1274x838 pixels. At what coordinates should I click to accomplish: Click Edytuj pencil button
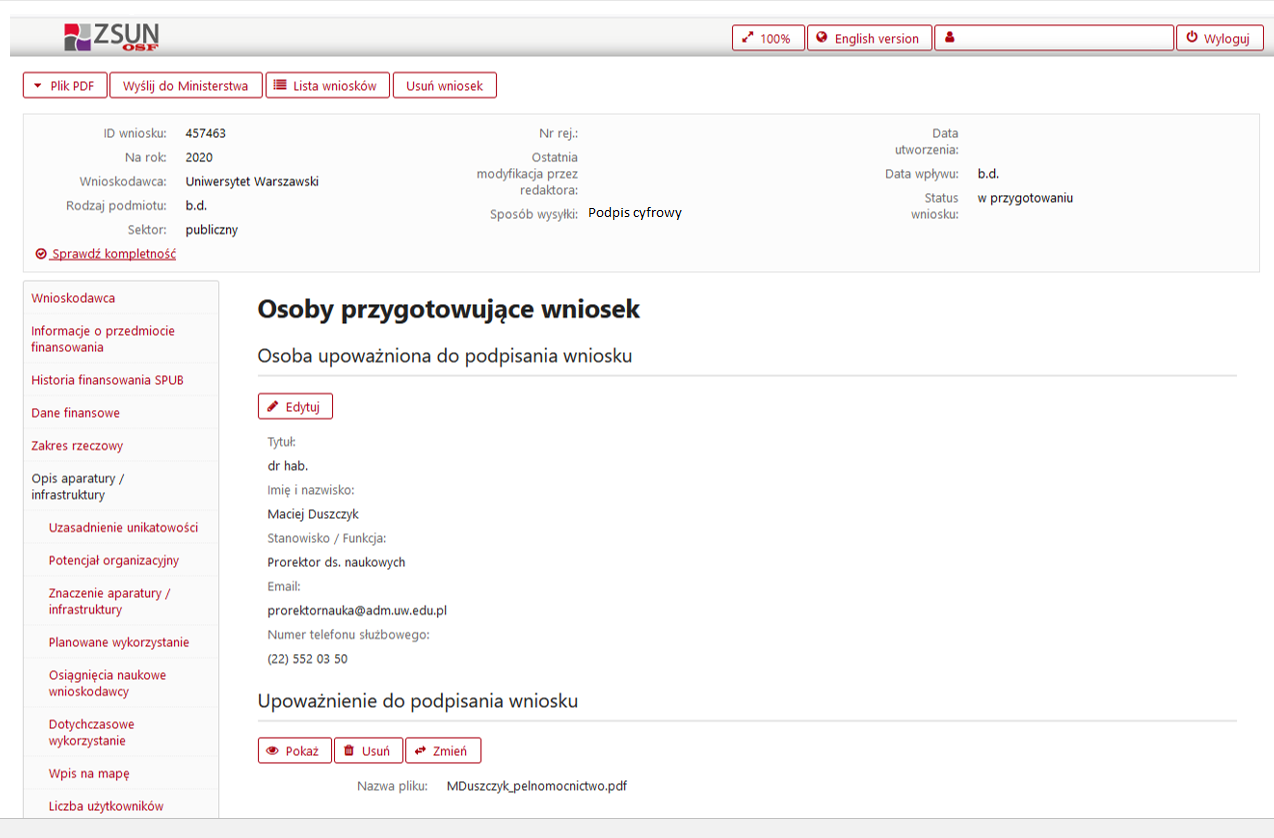click(295, 407)
